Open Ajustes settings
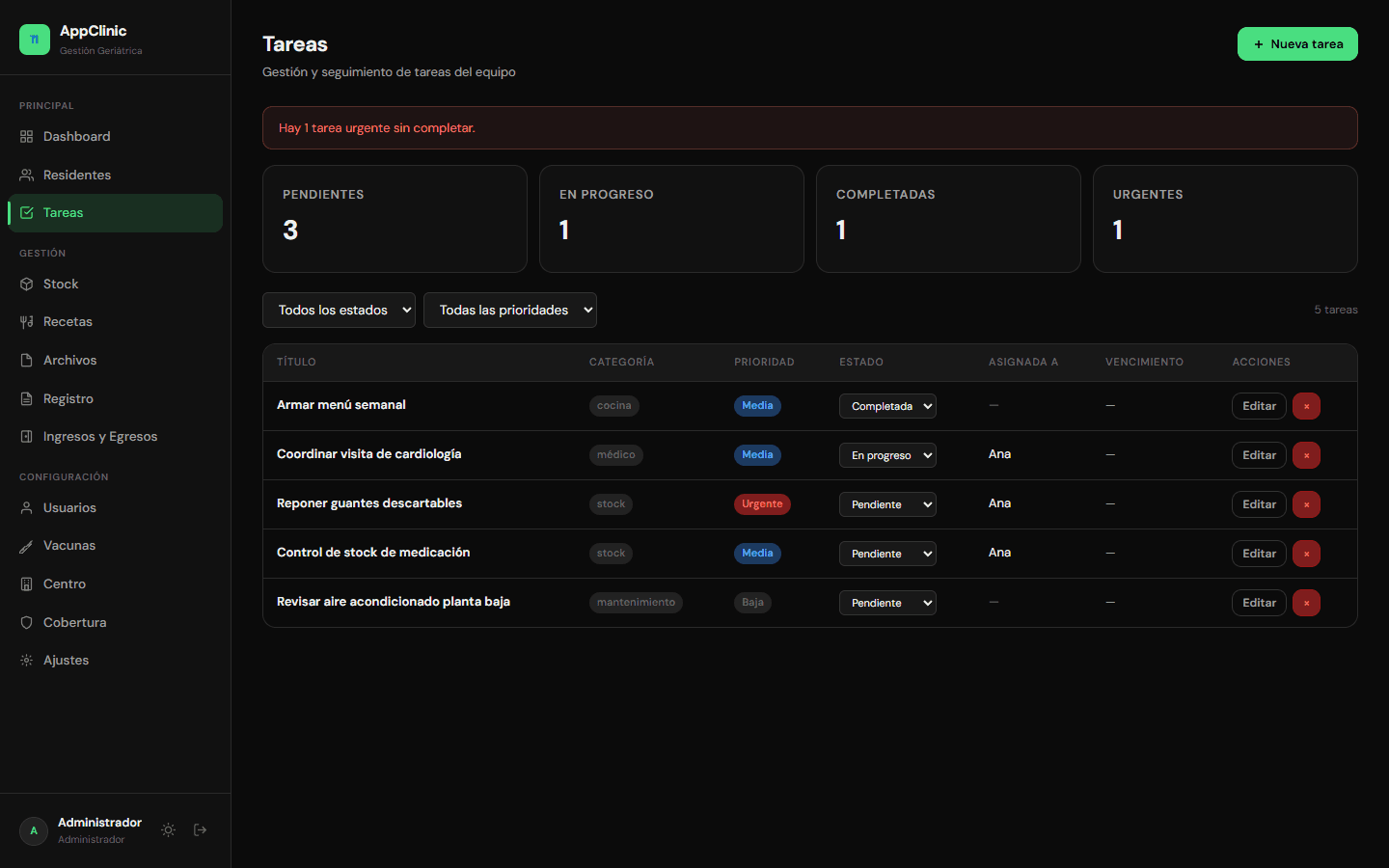Viewport: 1389px width, 868px height. coord(115,661)
